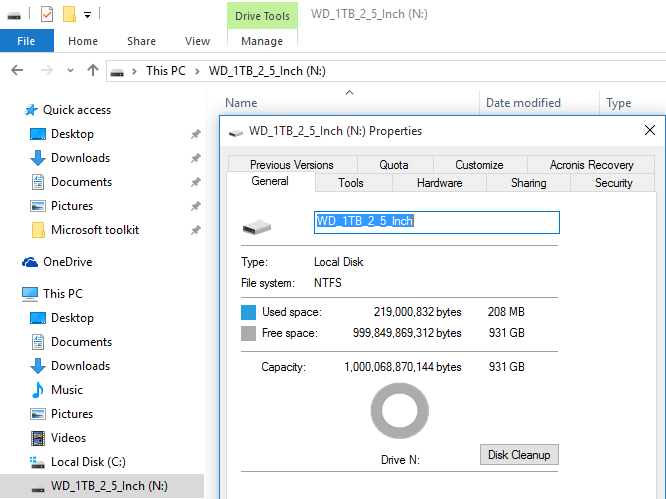Open the Recent locations dropdown arrow

71,70
